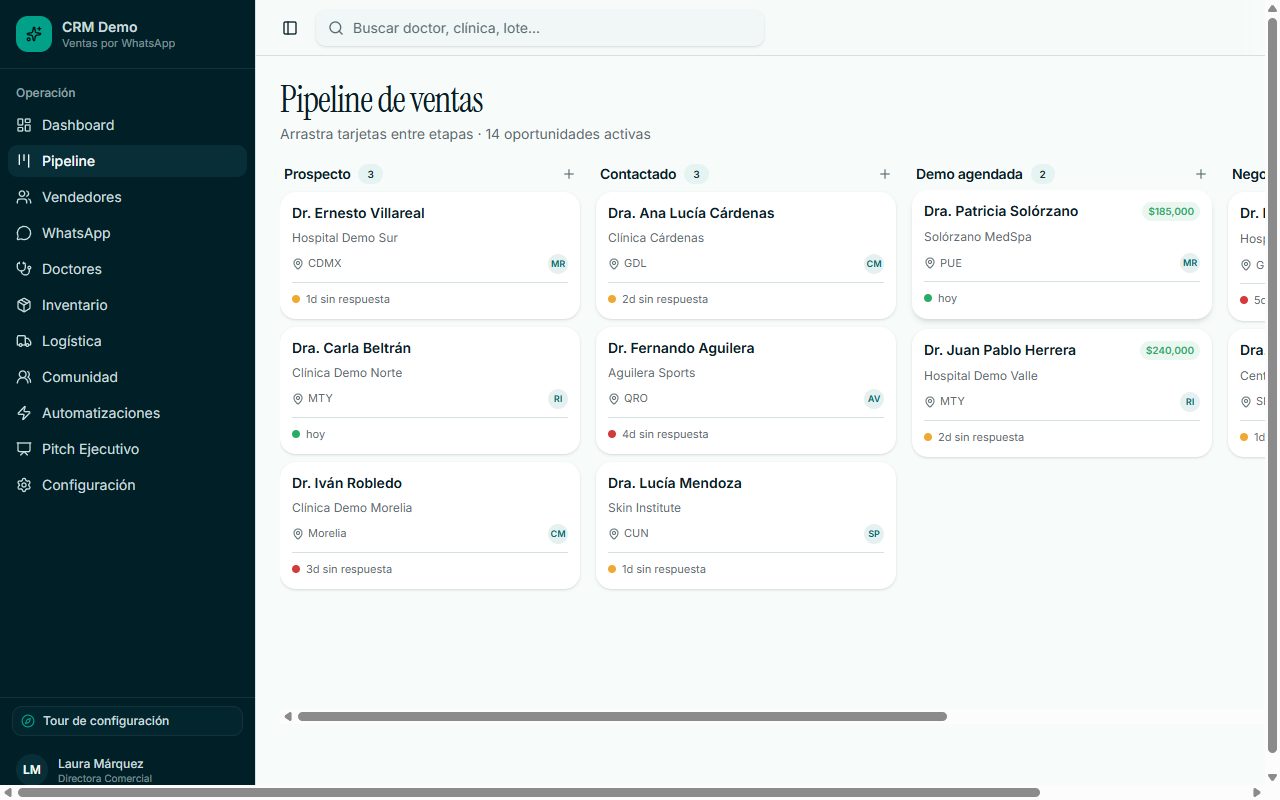Click 'Skin Institute' clinic name
This screenshot has height=800, width=1280.
pos(644,508)
